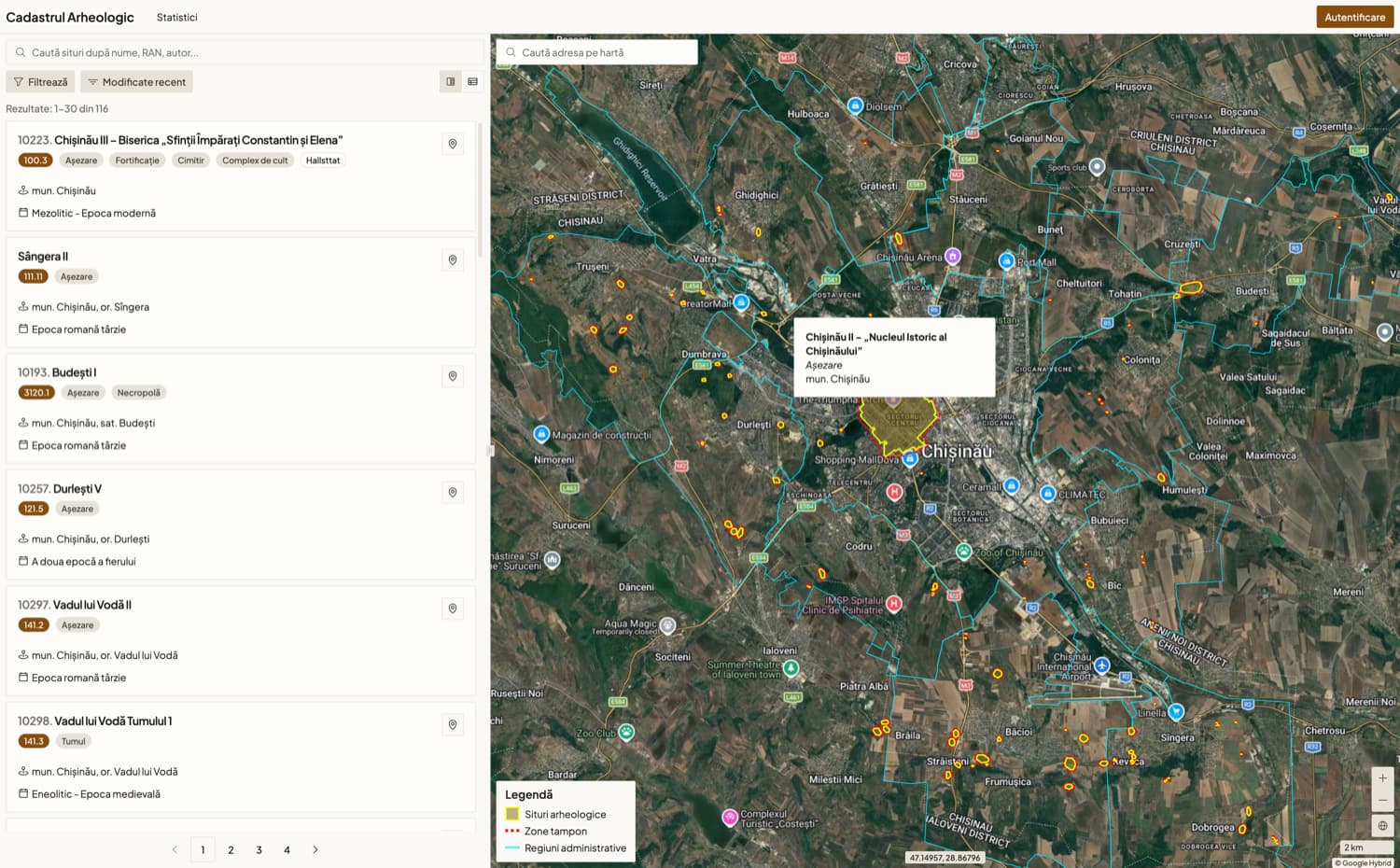Focus the site search field
1400x868 pixels.
(x=245, y=52)
